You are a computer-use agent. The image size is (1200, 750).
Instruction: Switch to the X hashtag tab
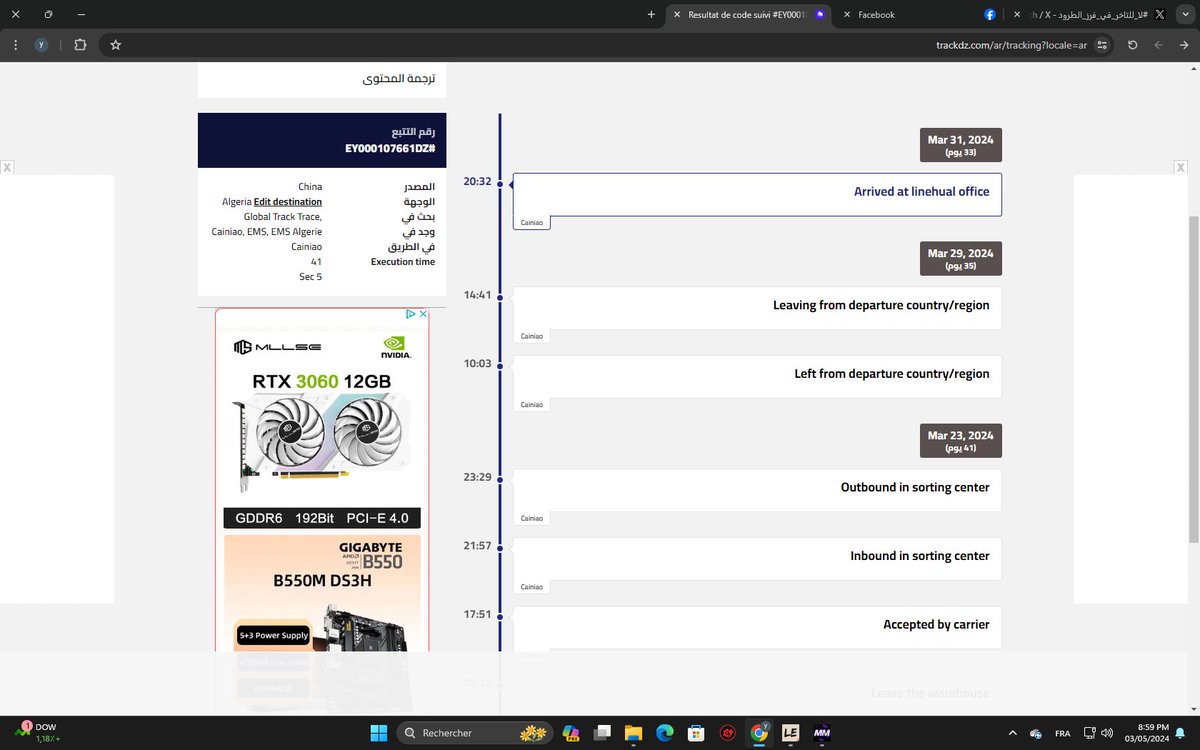1090,15
